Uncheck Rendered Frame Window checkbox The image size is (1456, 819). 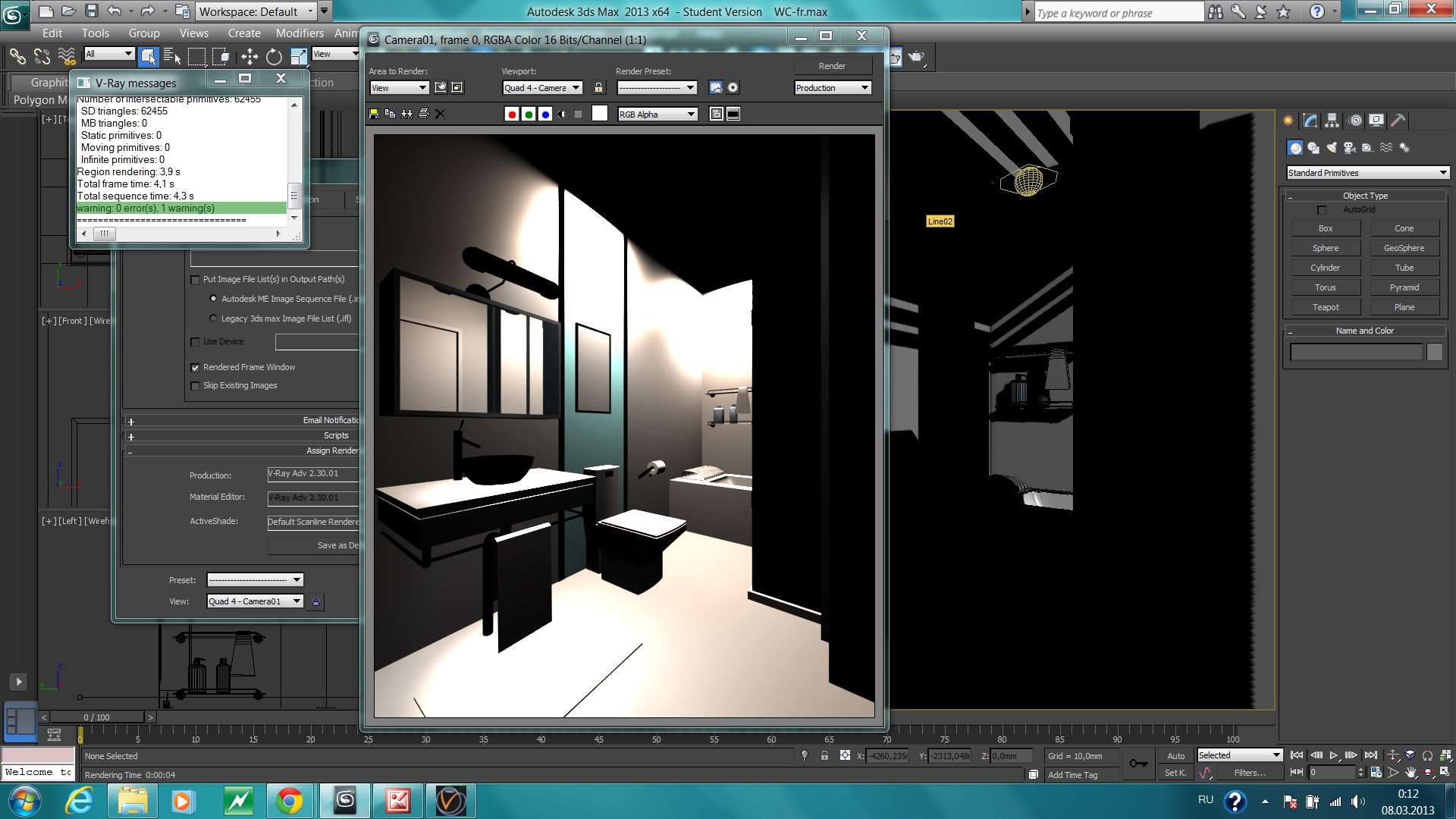pos(195,368)
